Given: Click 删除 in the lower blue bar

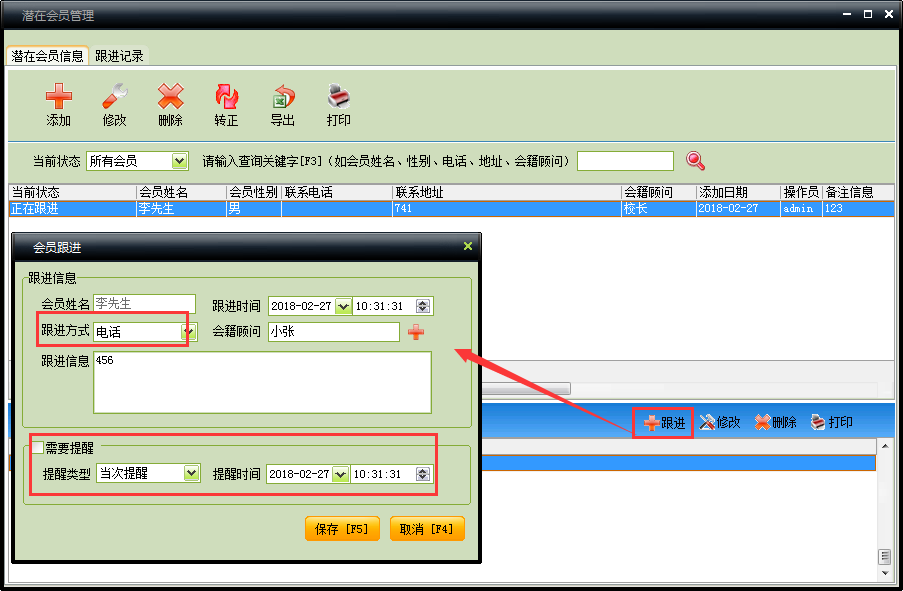Looking at the screenshot, I should point(776,422).
